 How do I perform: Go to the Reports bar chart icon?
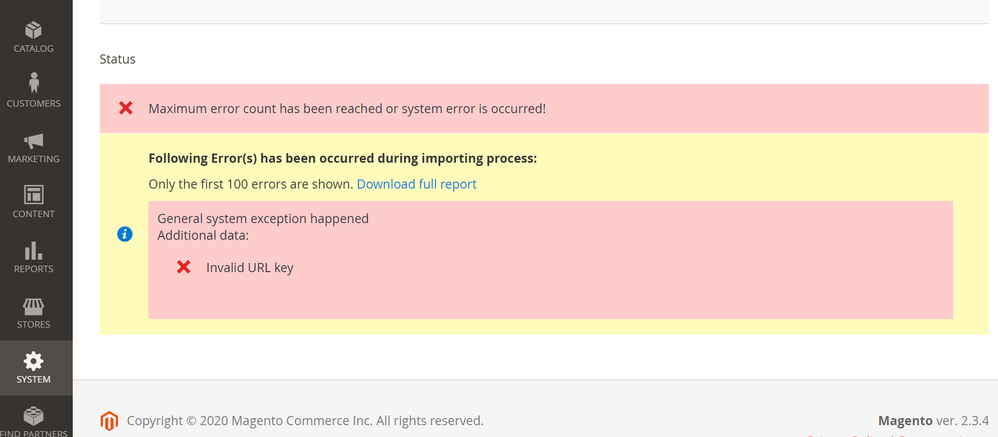pyautogui.click(x=33, y=250)
